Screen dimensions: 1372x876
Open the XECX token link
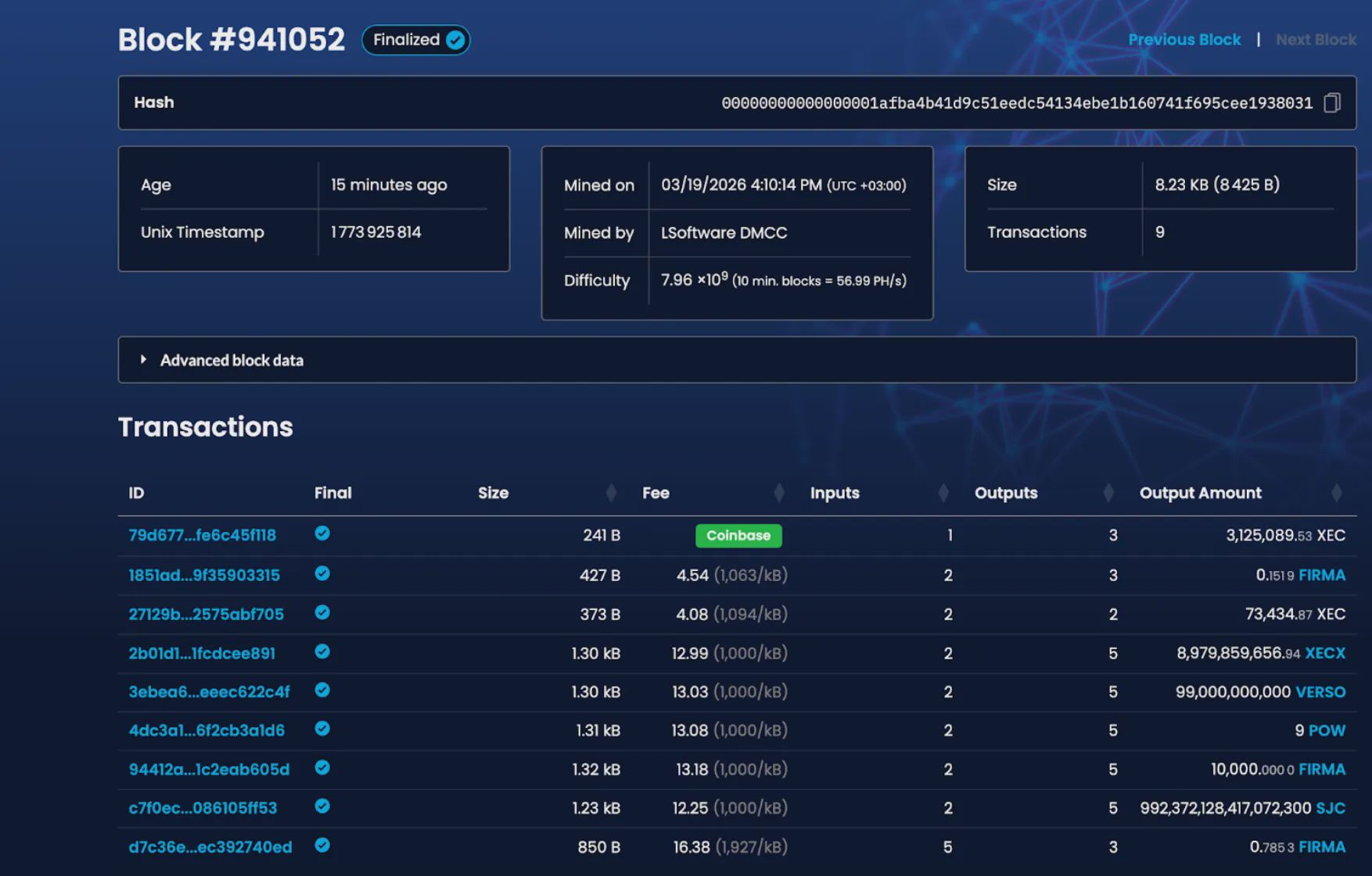[1325, 653]
